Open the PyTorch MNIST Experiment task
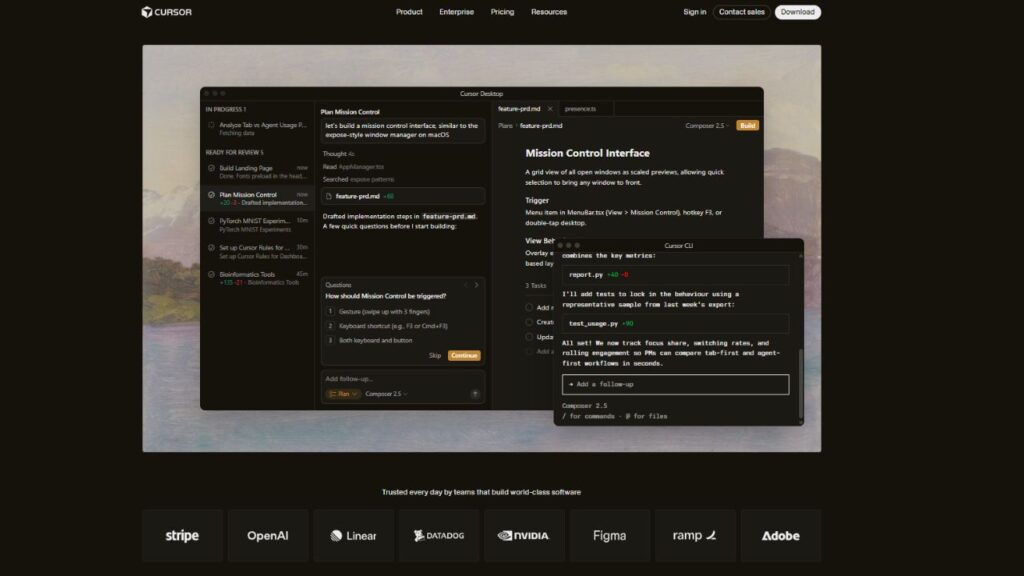The image size is (1024, 576). pyautogui.click(x=257, y=225)
